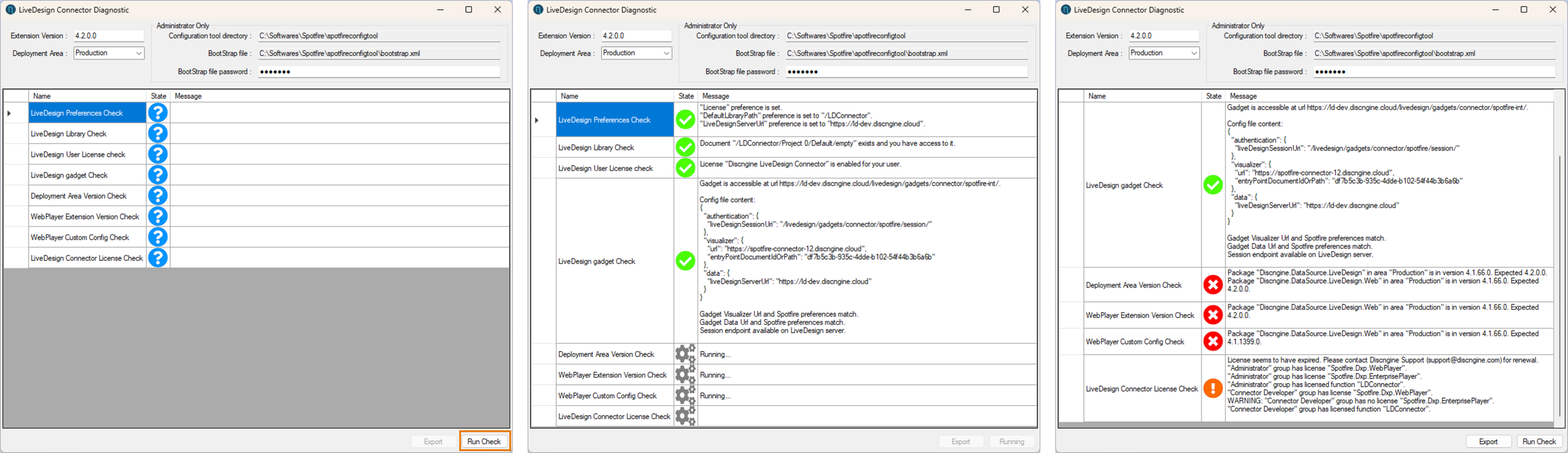
Task: Click question-mark state icon for LiveDesign Library Check, left window
Action: click(x=158, y=133)
